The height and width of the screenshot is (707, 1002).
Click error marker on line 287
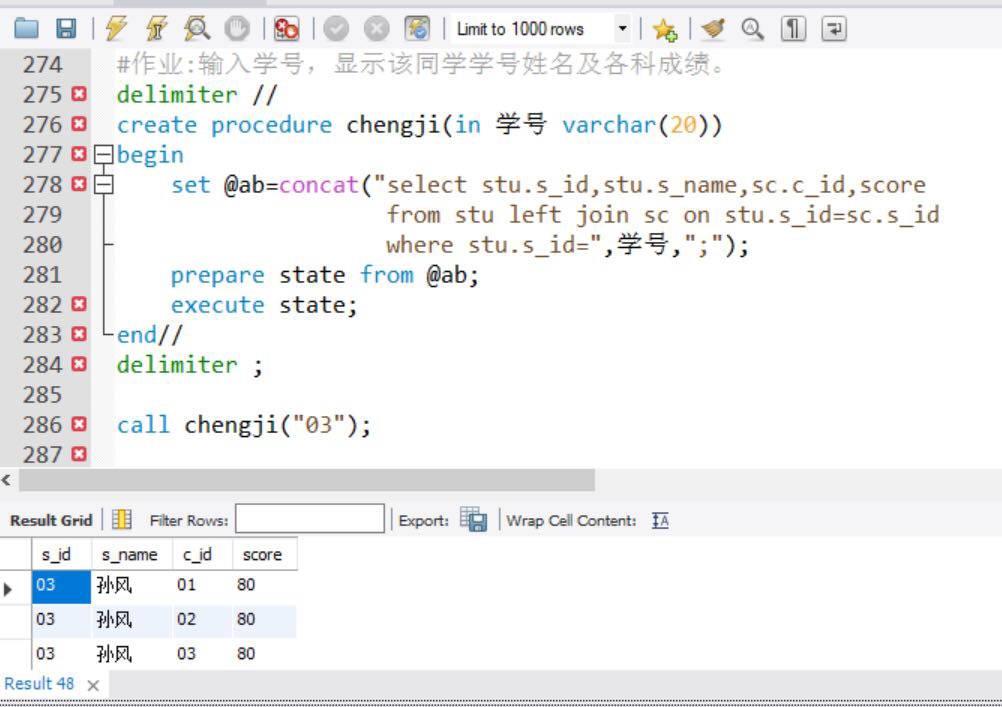point(79,454)
